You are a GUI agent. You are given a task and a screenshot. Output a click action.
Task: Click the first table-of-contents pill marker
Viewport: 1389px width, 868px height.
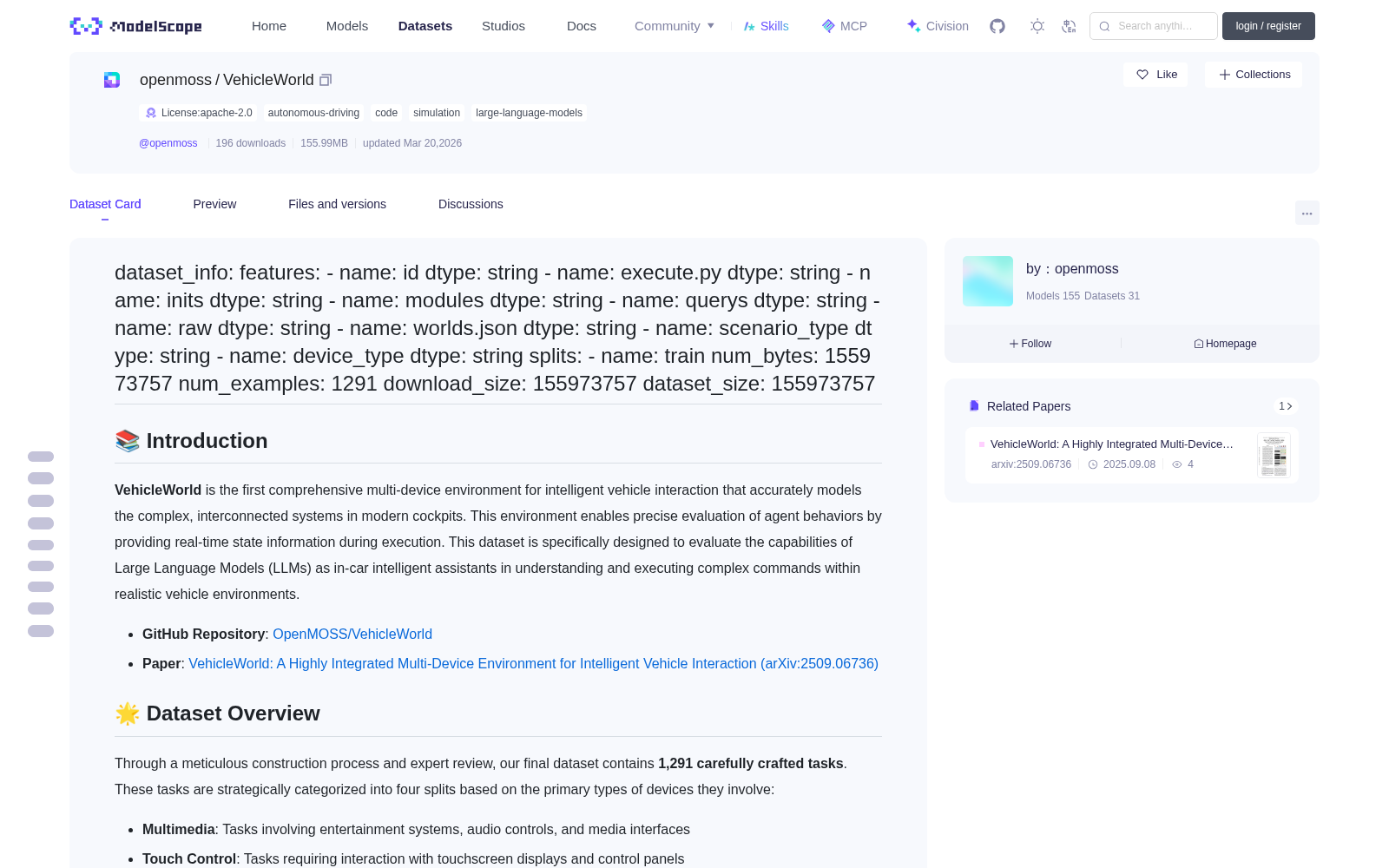coord(41,457)
